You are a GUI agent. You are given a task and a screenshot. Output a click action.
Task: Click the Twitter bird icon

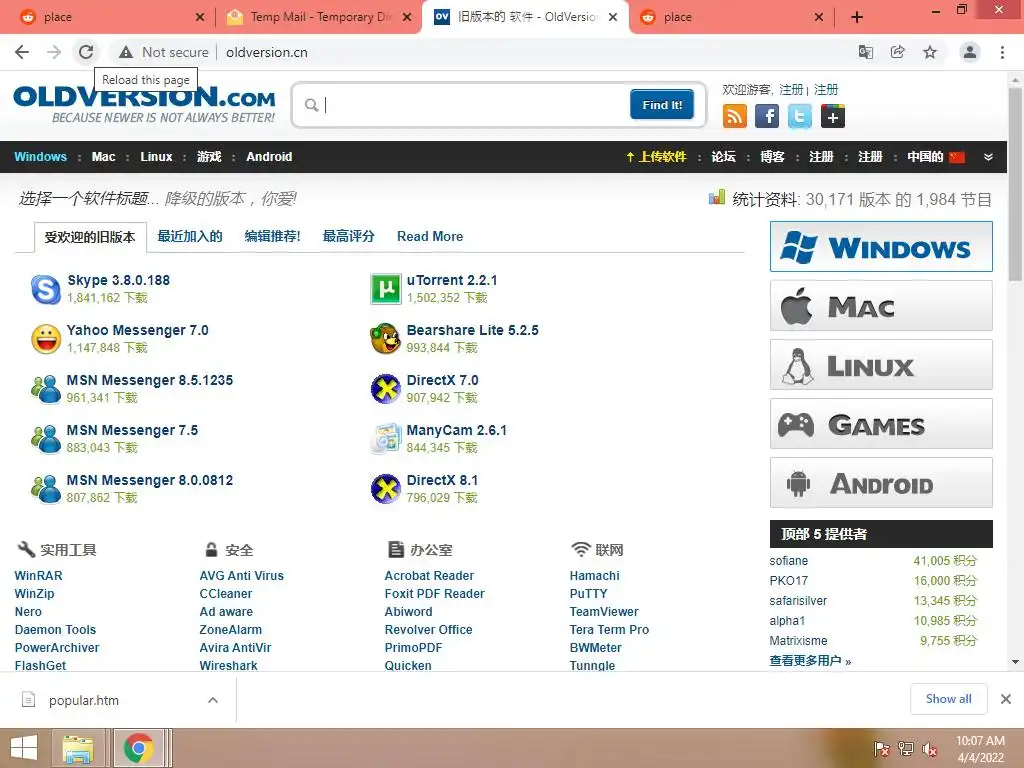(x=799, y=117)
